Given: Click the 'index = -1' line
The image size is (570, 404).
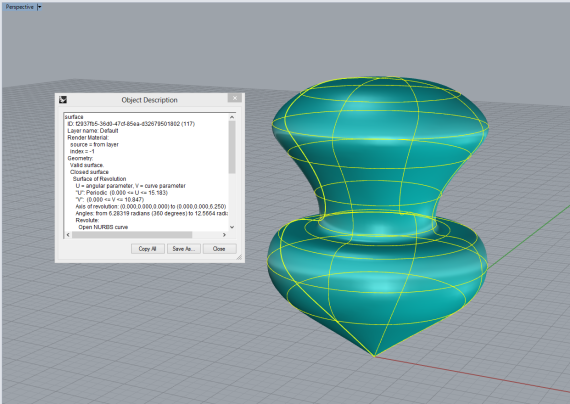Looking at the screenshot, I should (x=82, y=151).
